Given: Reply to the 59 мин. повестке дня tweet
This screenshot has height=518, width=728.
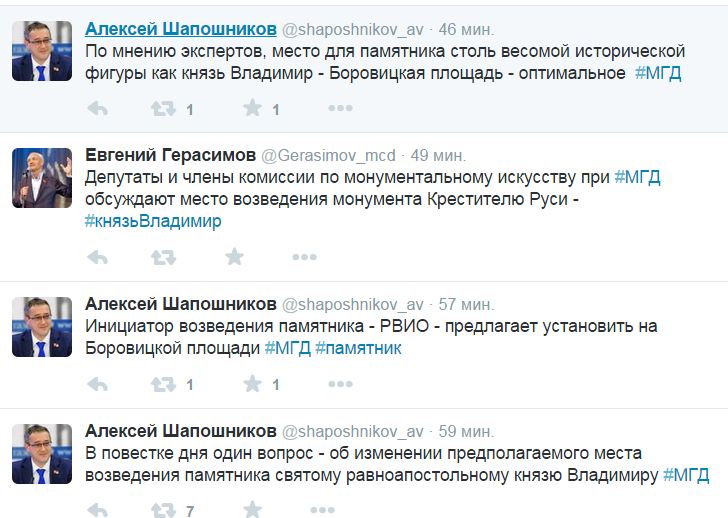Looking at the screenshot, I should coord(97,510).
